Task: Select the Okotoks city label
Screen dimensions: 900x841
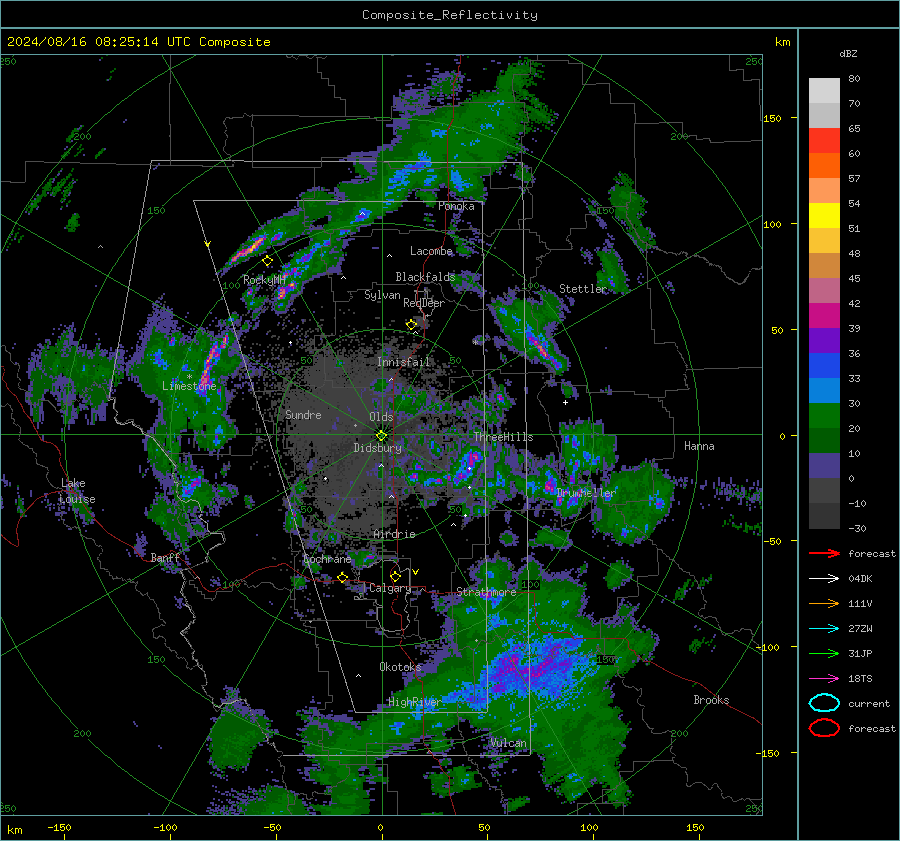Action: coord(400,666)
